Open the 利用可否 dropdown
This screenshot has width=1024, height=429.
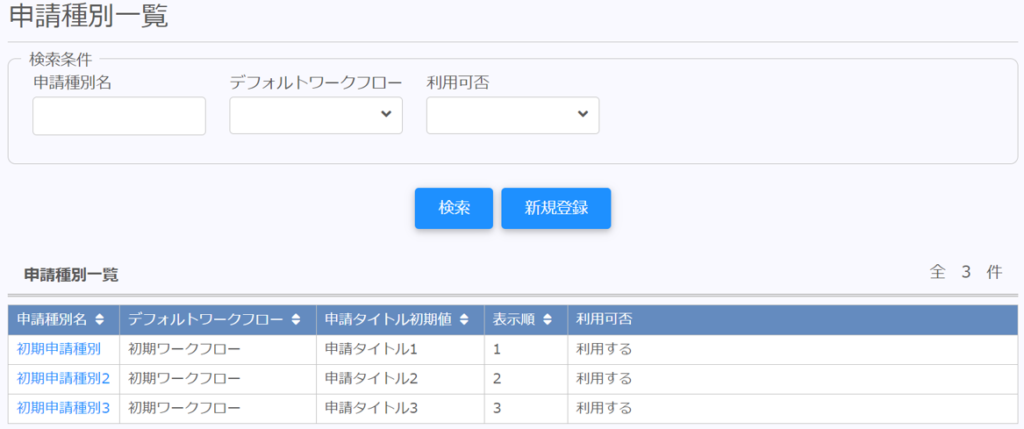[513, 115]
